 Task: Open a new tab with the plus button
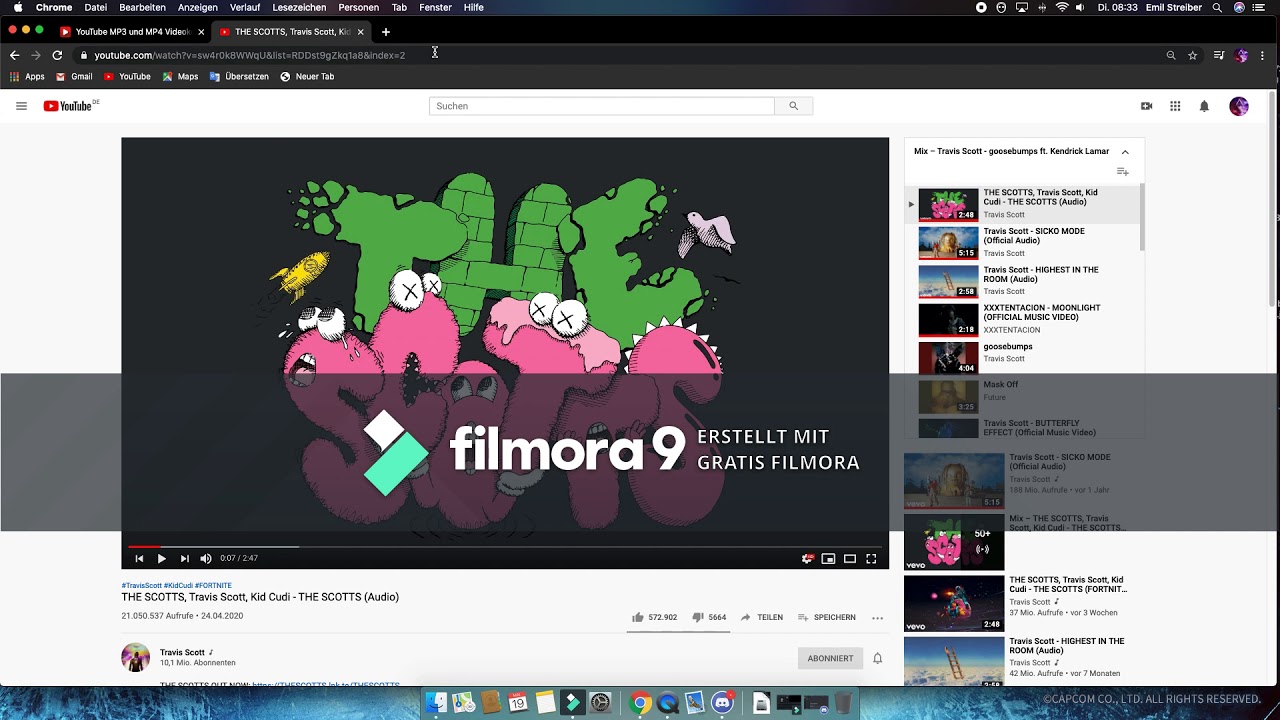(386, 32)
